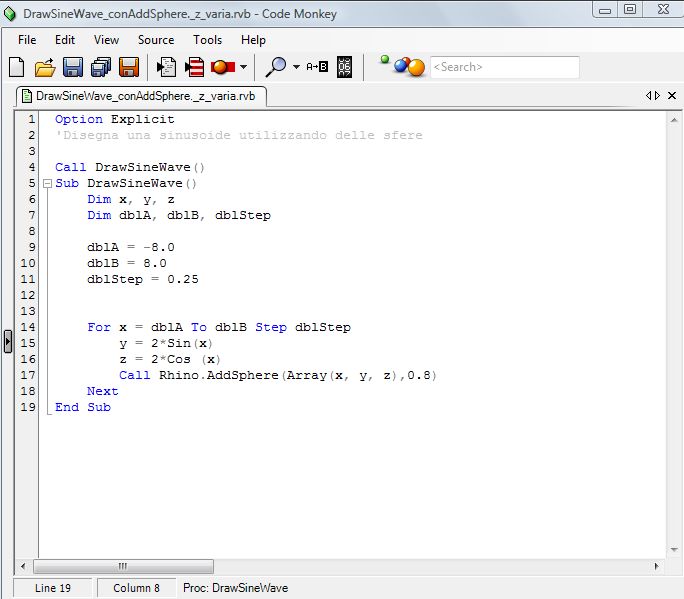Click the tab scroll arrows
Screen dimensions: 684x599
(x=653, y=96)
